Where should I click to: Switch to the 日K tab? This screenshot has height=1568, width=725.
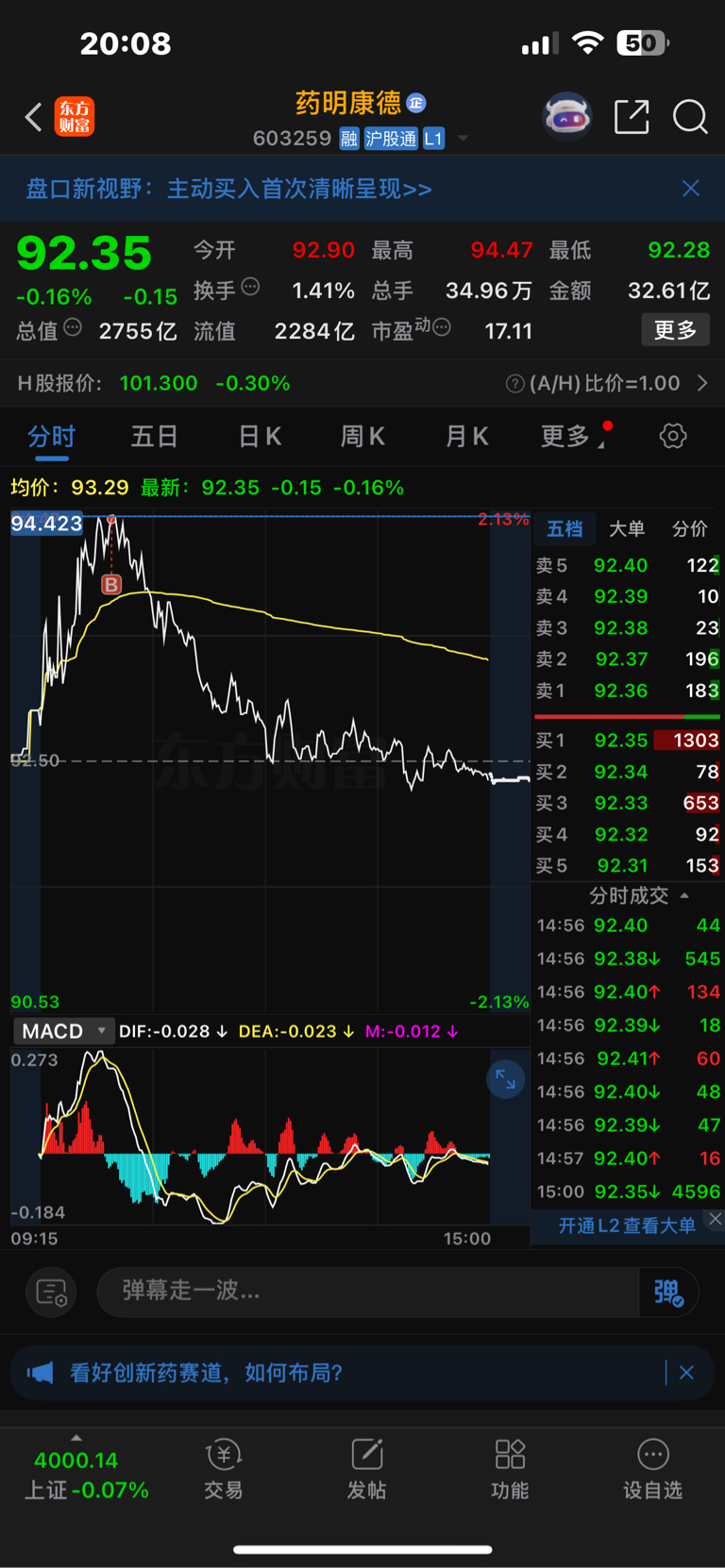260,436
